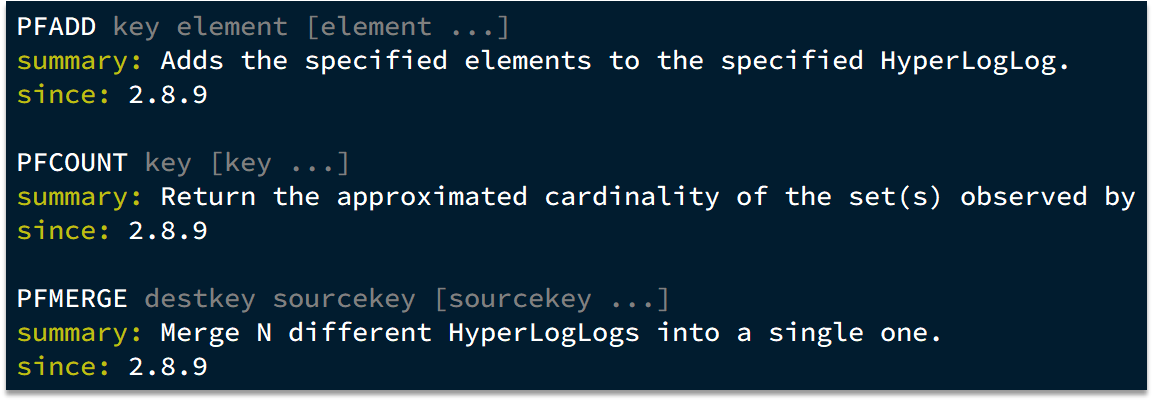
Task: Click version 2.8.9 in the PFMERGE entry
Action: (x=168, y=367)
